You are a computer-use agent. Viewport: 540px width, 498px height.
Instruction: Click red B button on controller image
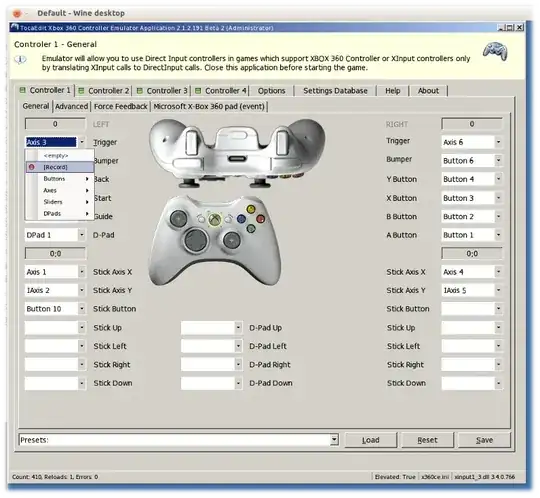point(261,219)
